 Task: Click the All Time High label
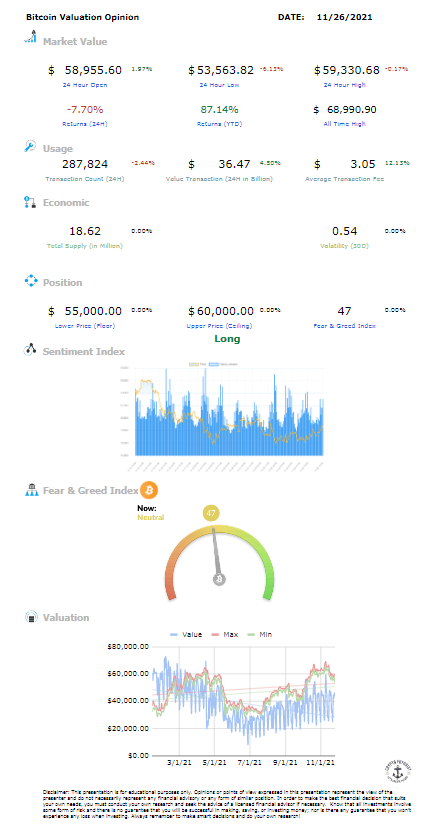(x=345, y=124)
